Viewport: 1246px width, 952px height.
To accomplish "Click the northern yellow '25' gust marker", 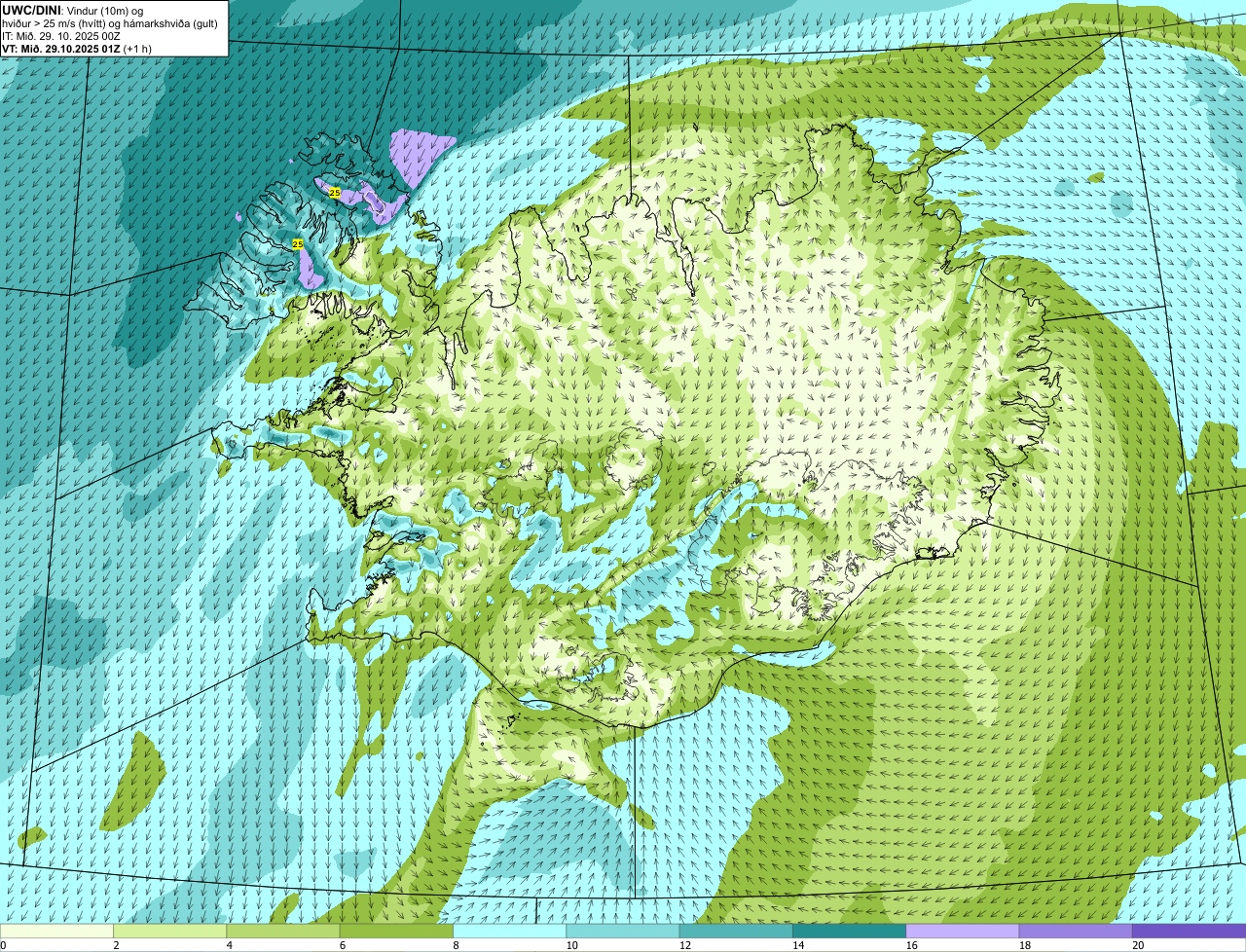I will point(335,193).
